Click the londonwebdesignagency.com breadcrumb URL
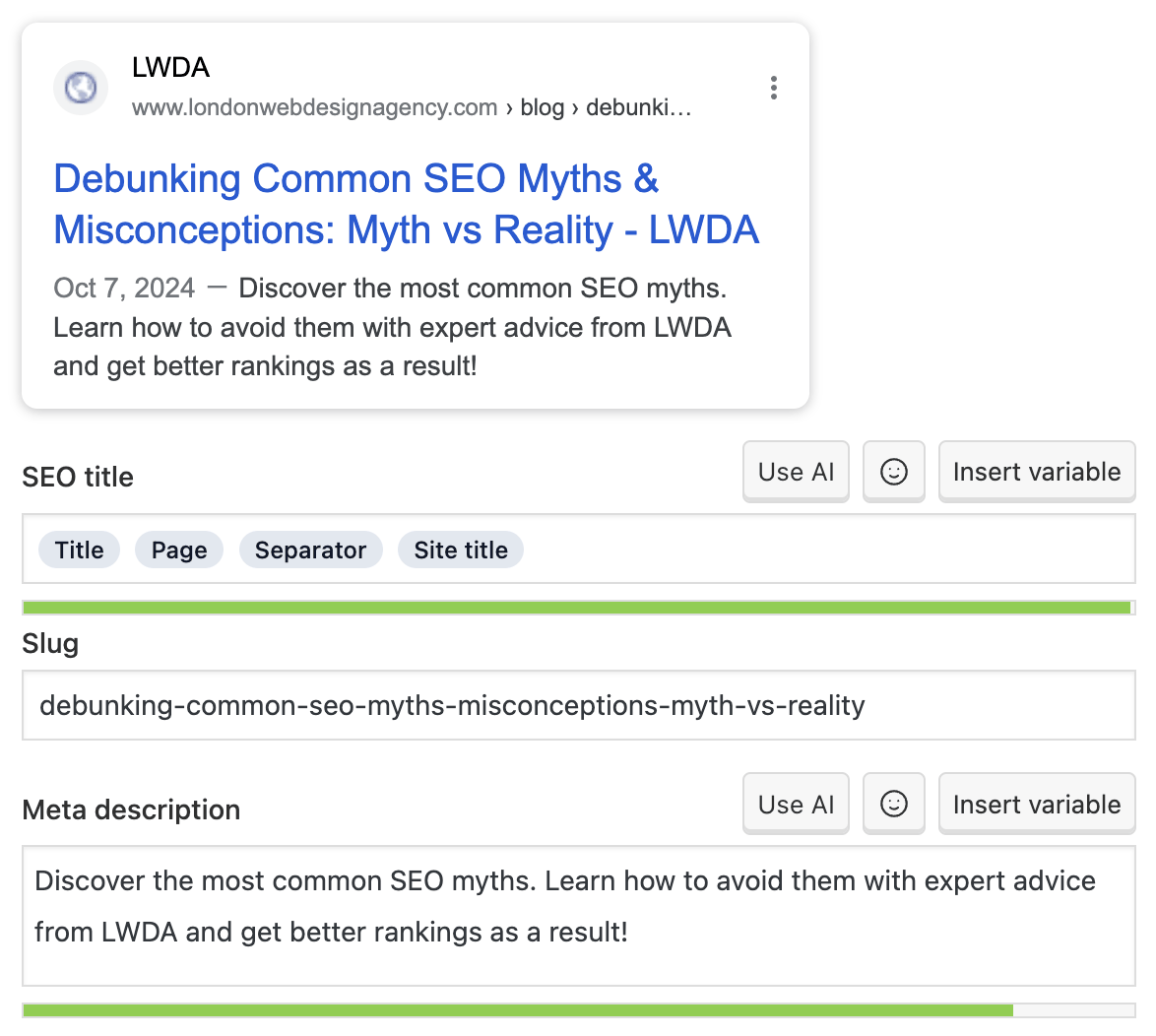This screenshot has width=1156, height=1036. [312, 107]
